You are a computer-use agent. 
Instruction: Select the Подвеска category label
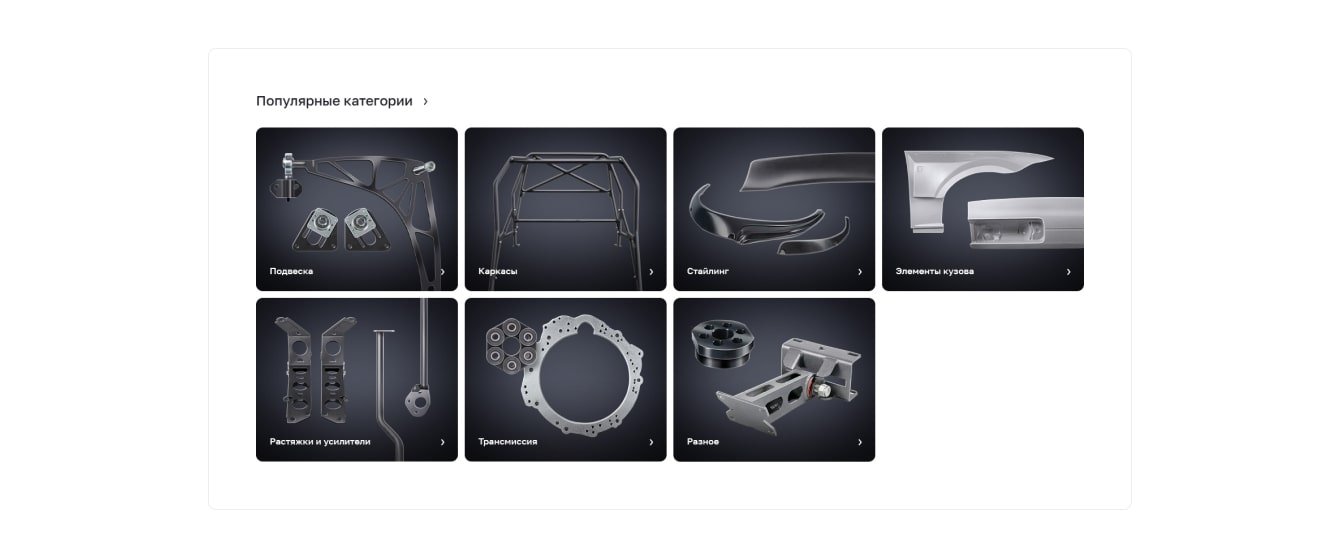[291, 271]
